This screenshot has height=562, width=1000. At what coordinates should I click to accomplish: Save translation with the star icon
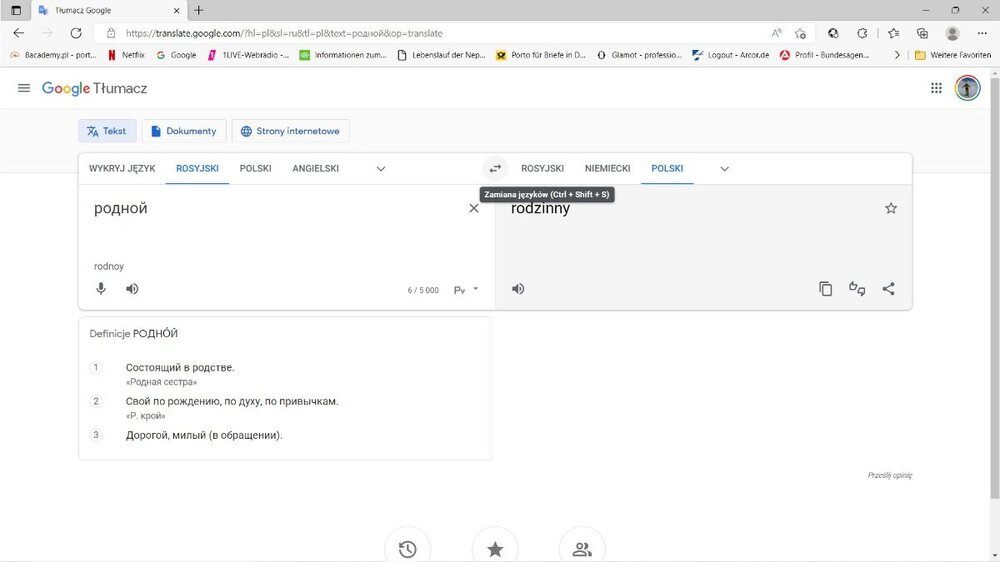pyautogui.click(x=891, y=208)
